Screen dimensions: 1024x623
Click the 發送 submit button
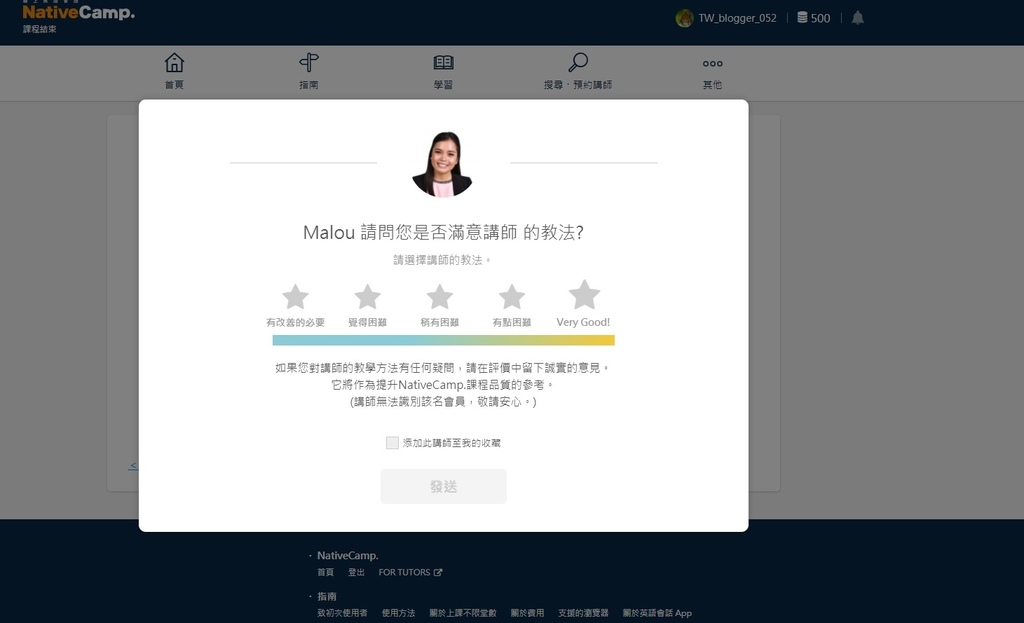[443, 486]
